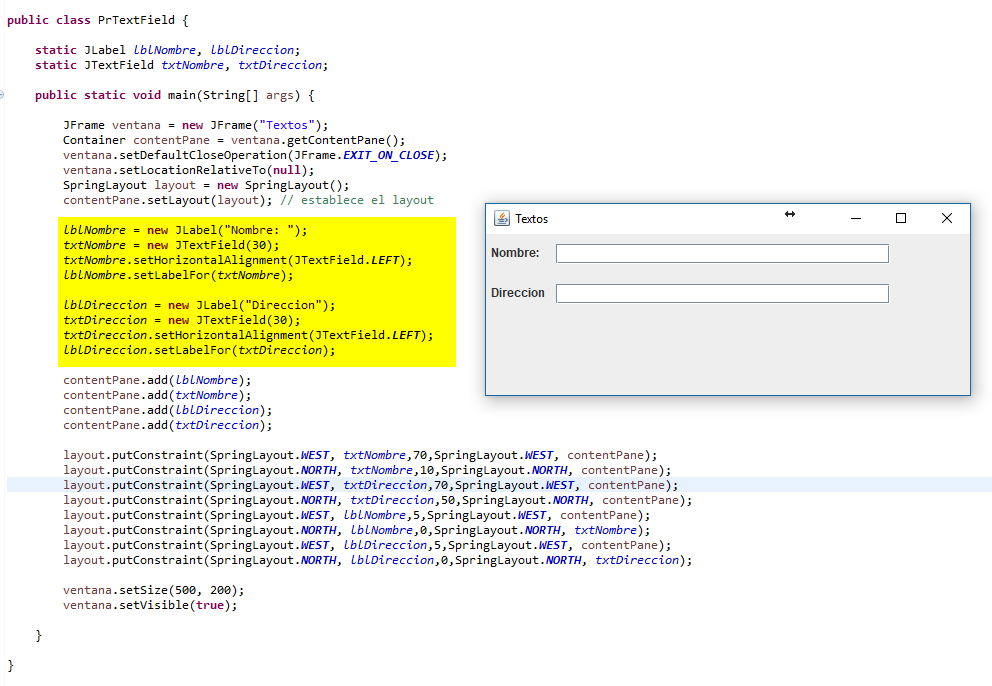The image size is (992, 686).
Task: Click the lblDireccion.setLabelFor(txtDireccion) line
Action: (x=199, y=350)
